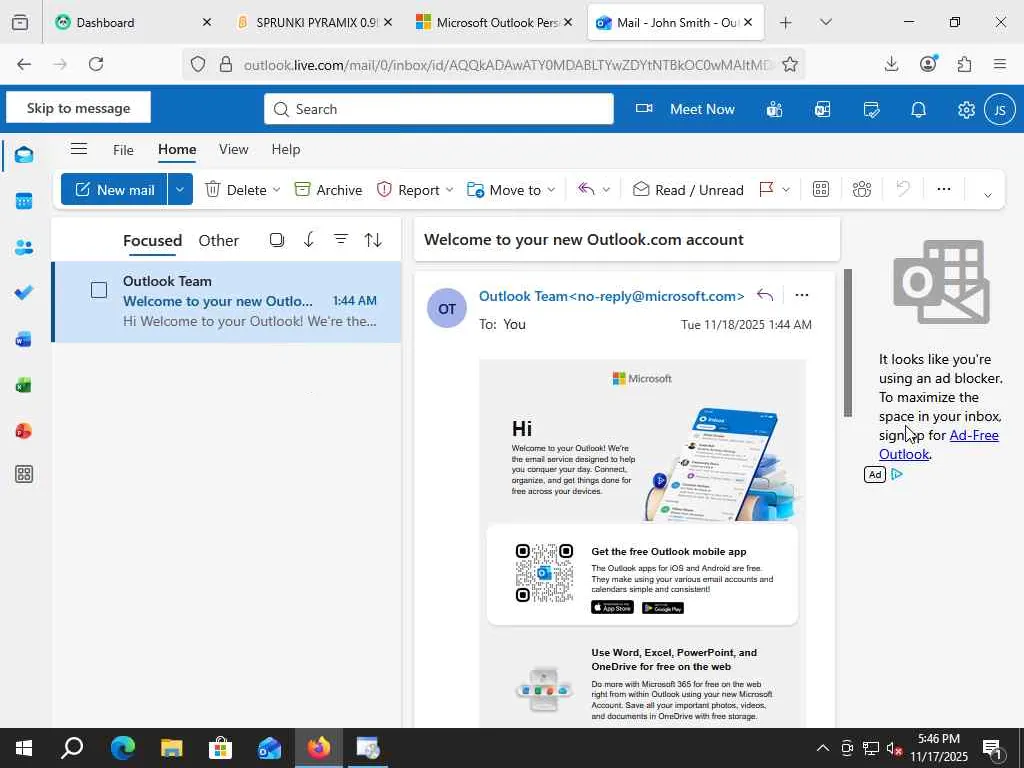1024x768 pixels.
Task: Open the ribbon's more options ellipsis
Action: pyautogui.click(x=944, y=189)
